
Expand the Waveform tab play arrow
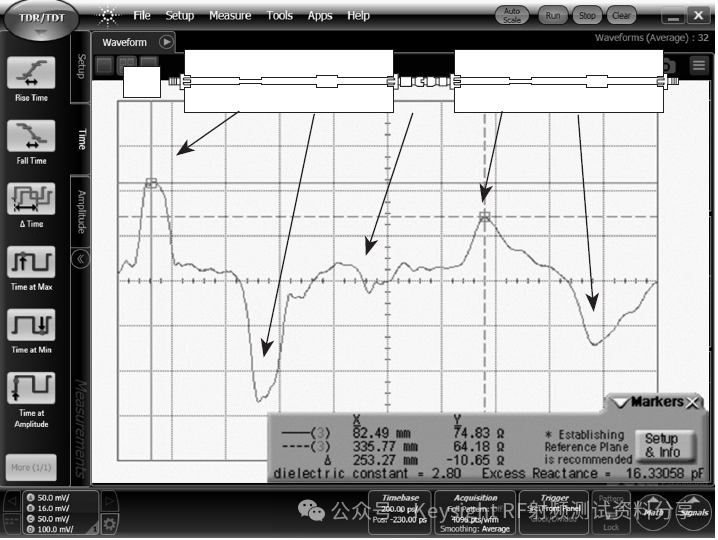pyautogui.click(x=166, y=42)
